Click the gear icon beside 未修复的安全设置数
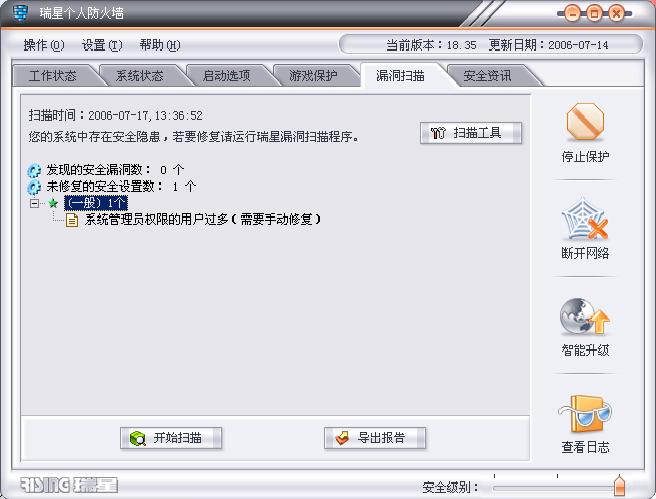Screen dimensions: 656x499 point(34,187)
